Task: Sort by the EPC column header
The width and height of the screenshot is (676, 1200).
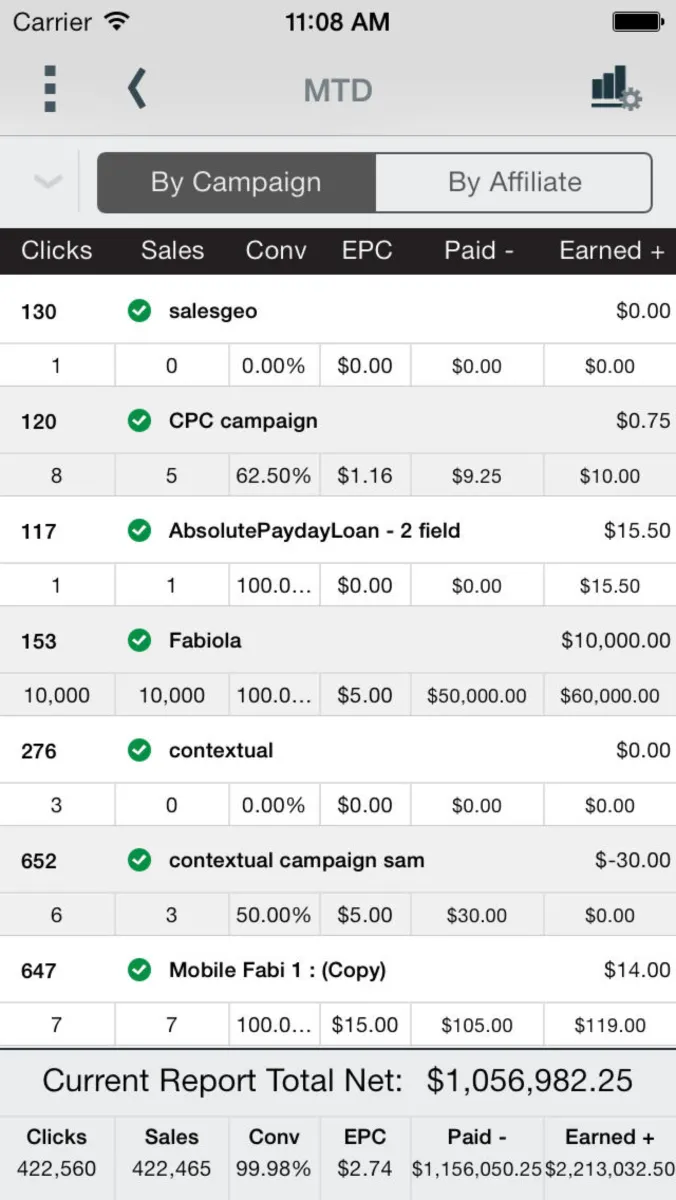Action: click(x=366, y=251)
